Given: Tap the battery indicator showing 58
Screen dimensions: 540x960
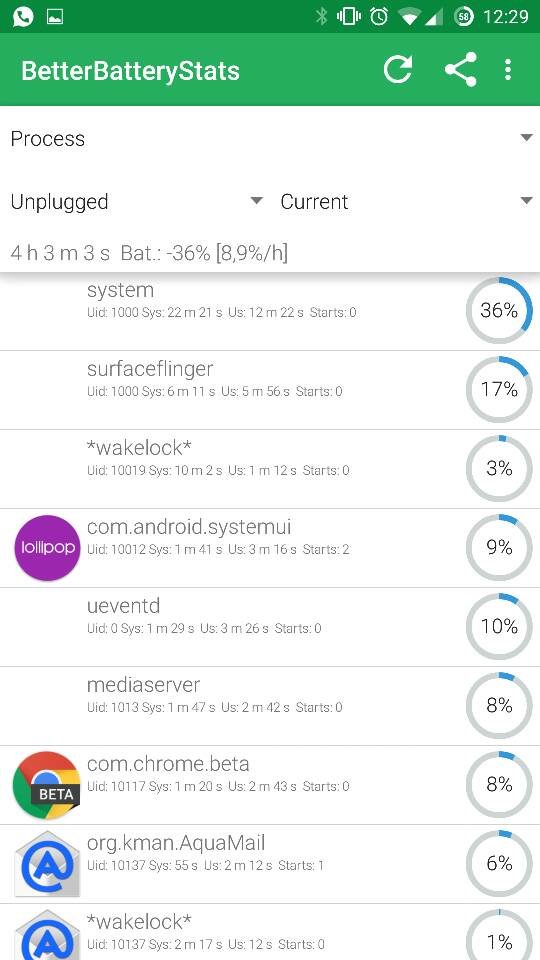Looking at the screenshot, I should click(464, 17).
